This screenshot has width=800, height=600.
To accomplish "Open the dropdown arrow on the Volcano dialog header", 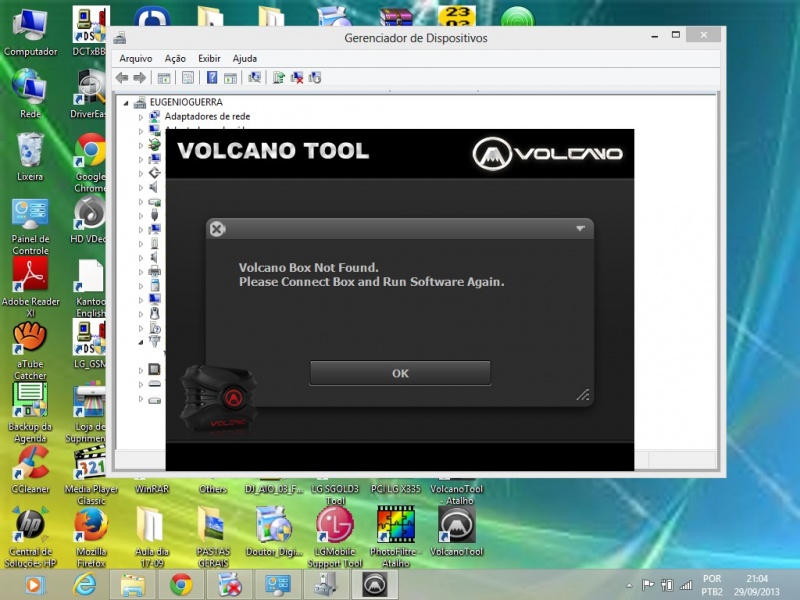I will tap(580, 229).
